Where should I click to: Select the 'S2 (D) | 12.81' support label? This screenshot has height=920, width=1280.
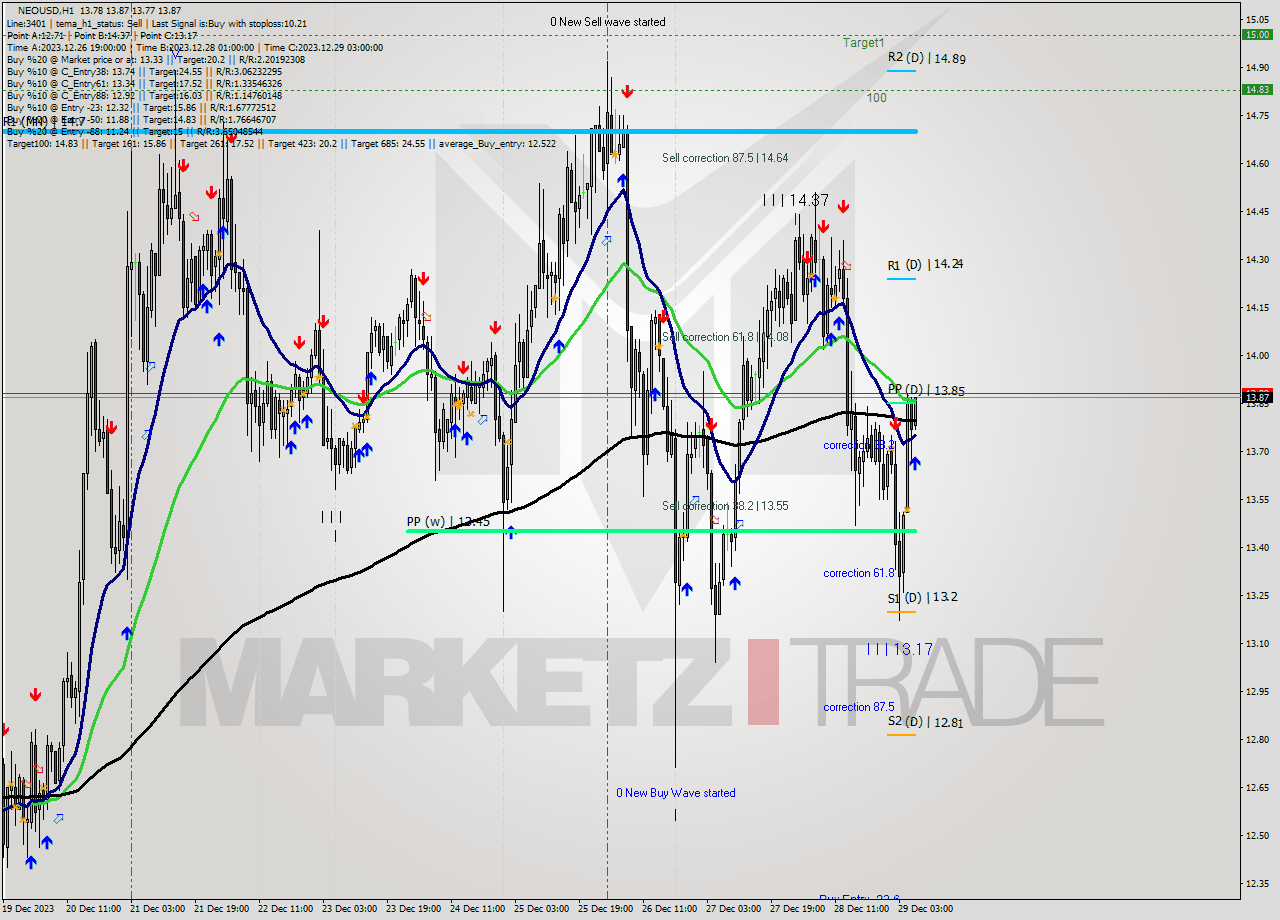[925, 721]
